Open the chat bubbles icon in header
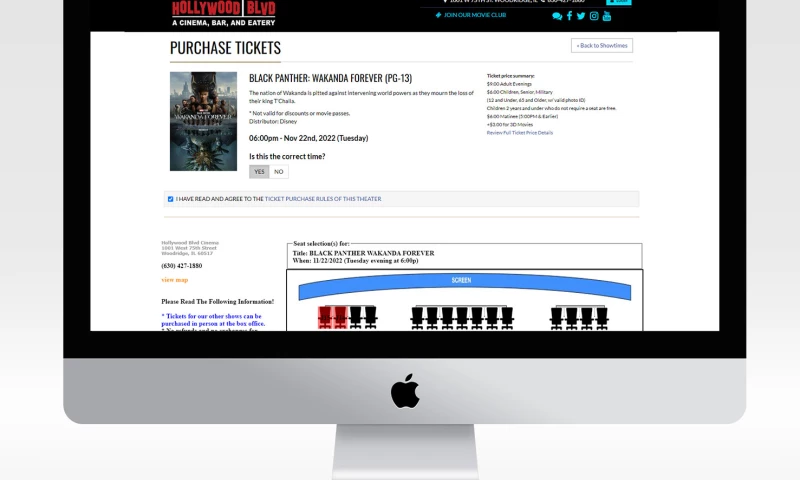800x480 pixels. coord(557,16)
